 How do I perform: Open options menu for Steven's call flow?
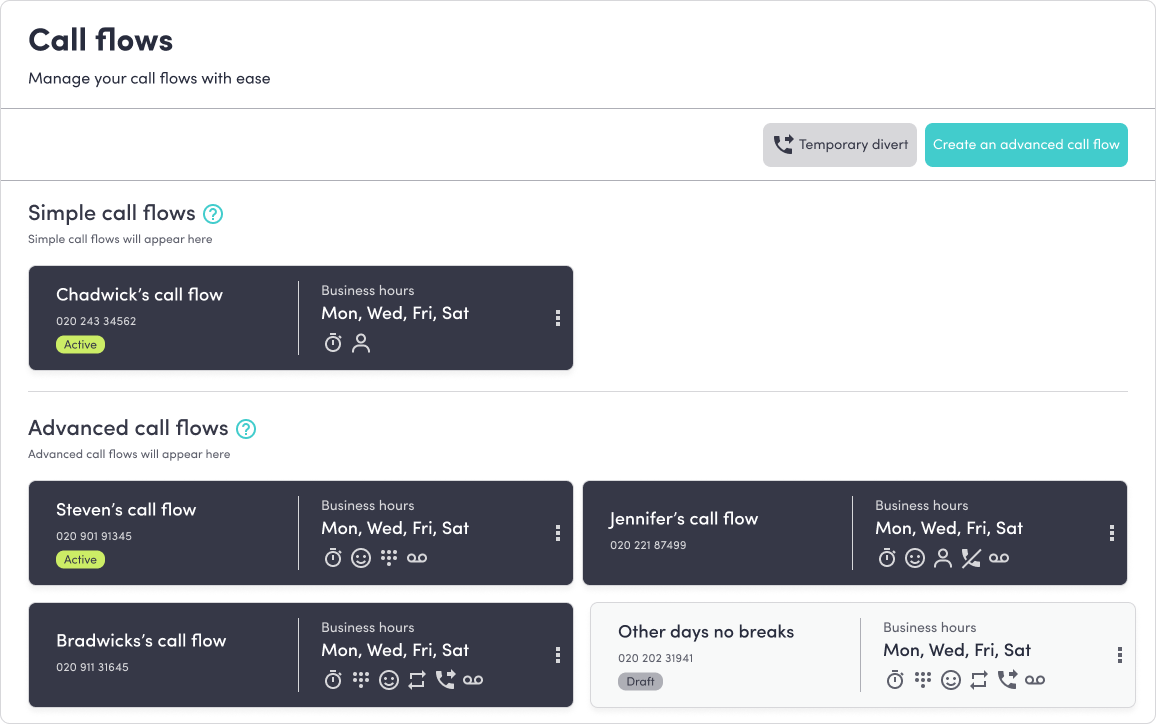pyautogui.click(x=557, y=533)
